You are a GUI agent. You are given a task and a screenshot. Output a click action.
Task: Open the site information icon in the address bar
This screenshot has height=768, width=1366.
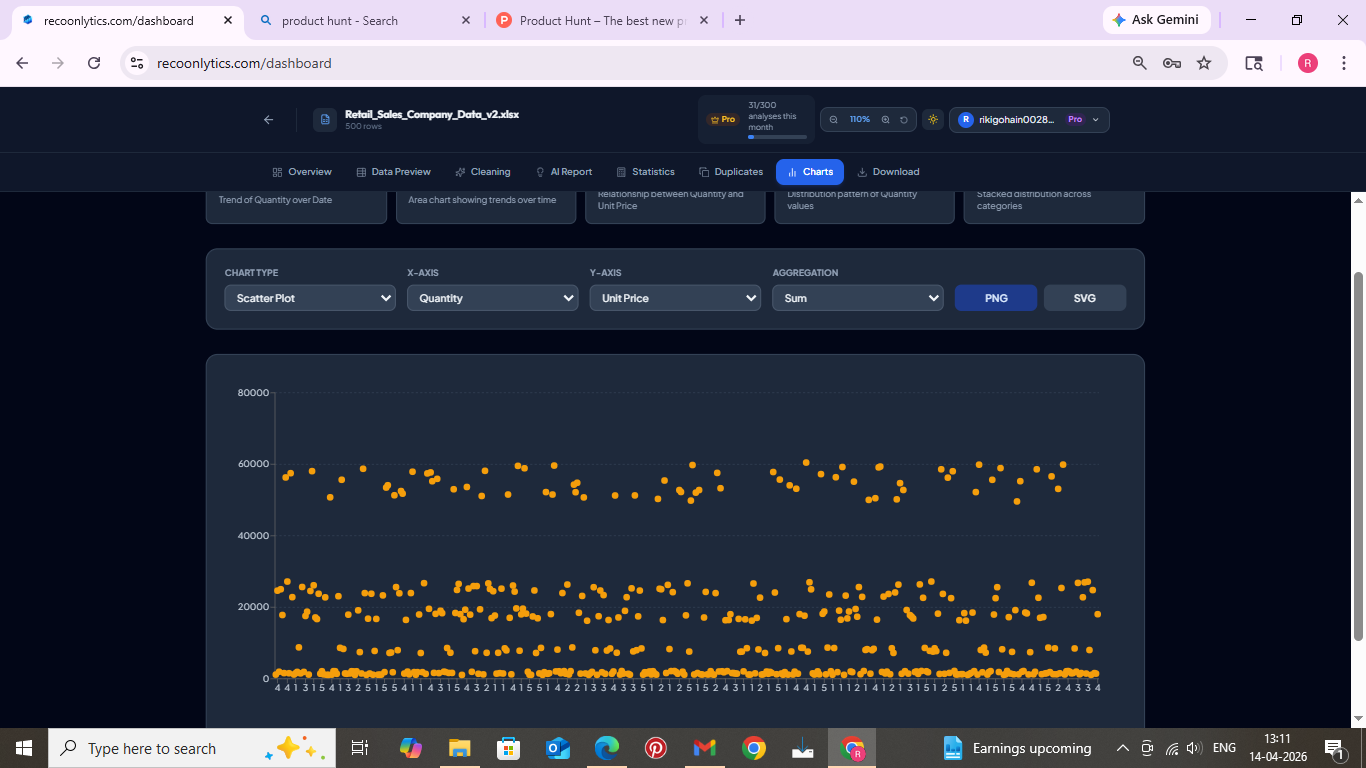click(138, 63)
